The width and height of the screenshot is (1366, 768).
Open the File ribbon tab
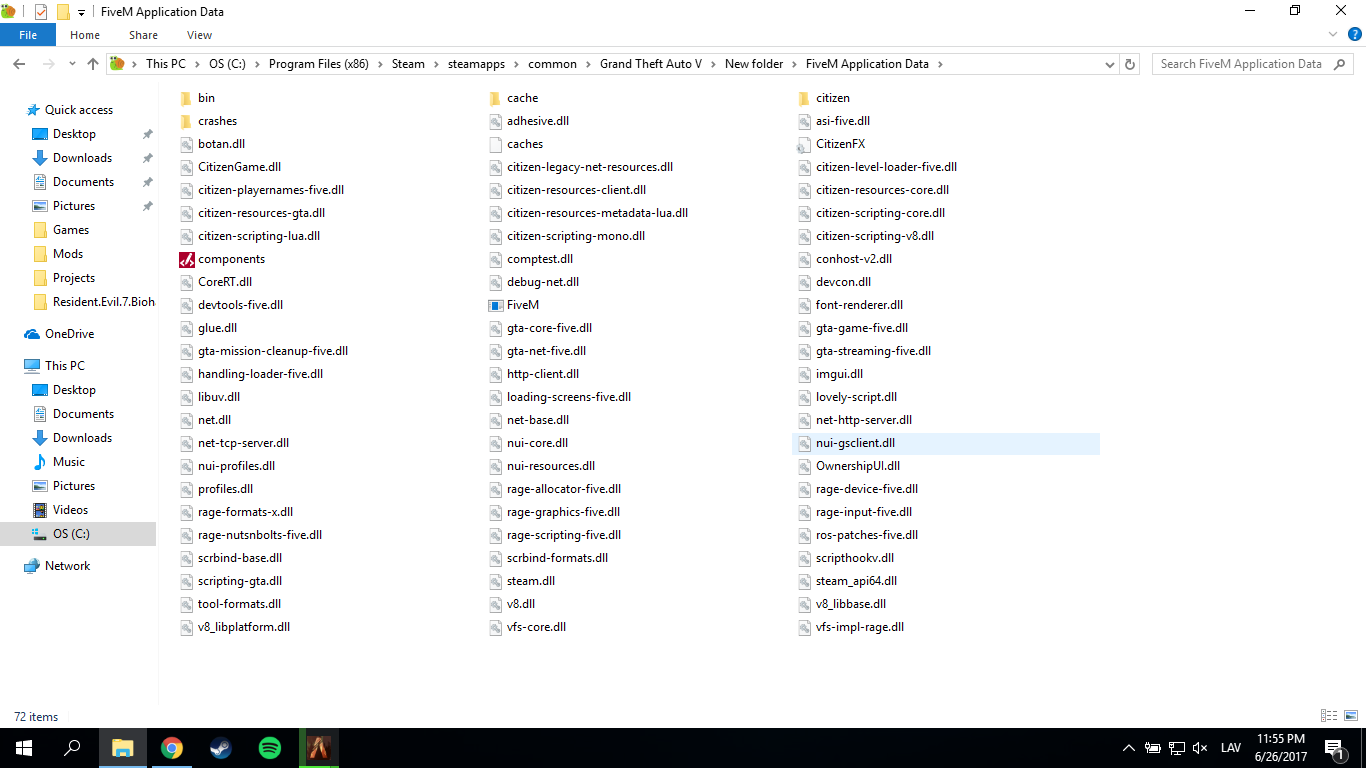28,35
